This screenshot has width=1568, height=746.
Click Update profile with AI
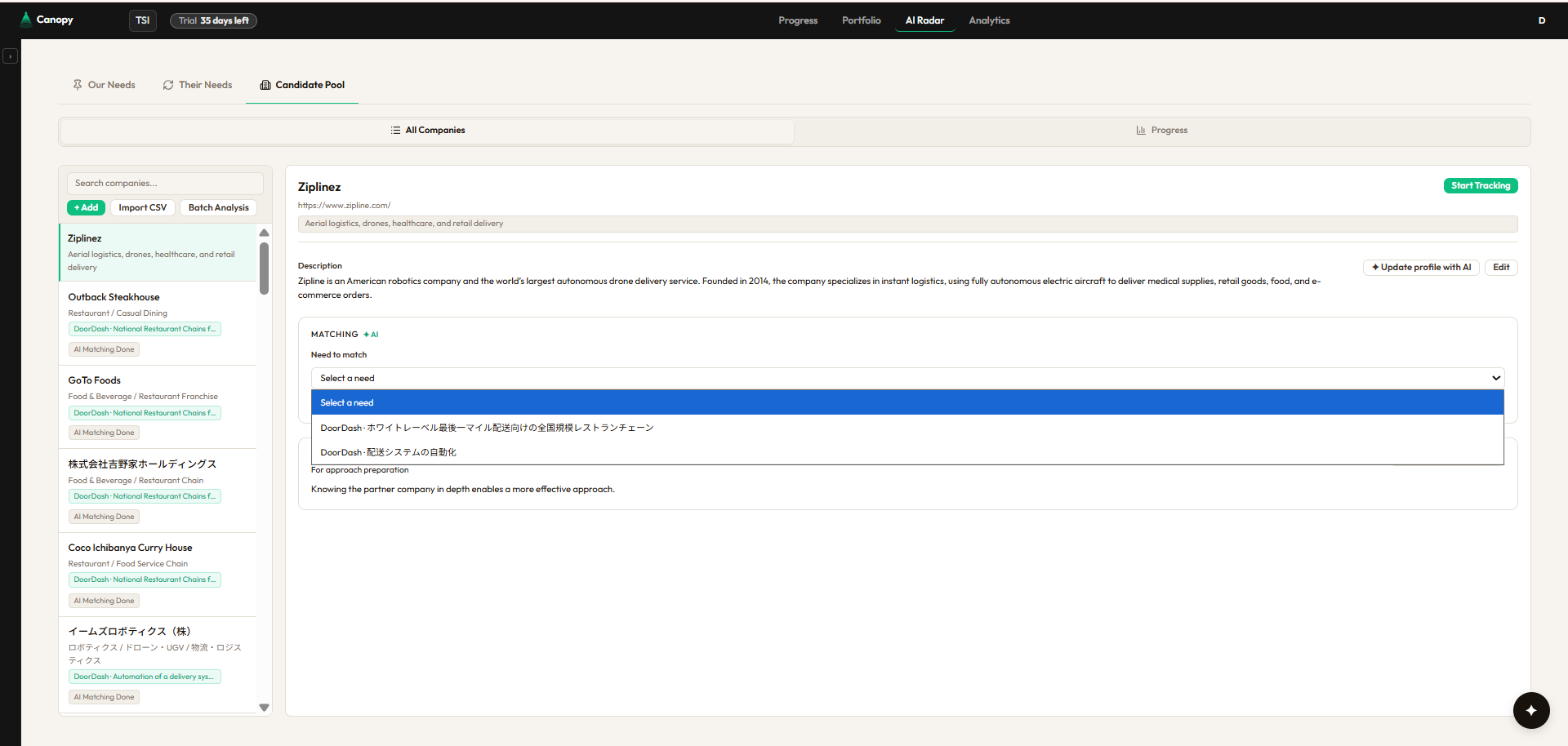click(x=1421, y=268)
